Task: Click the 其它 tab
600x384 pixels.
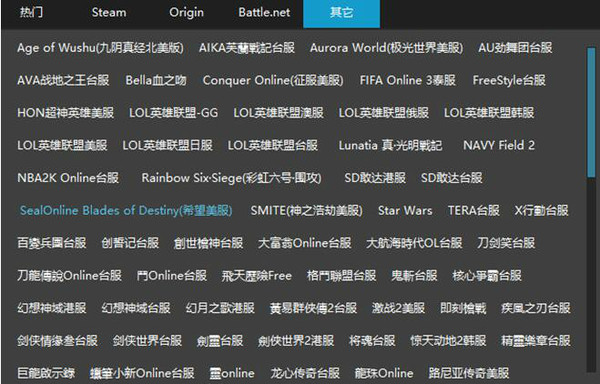Action: (341, 14)
